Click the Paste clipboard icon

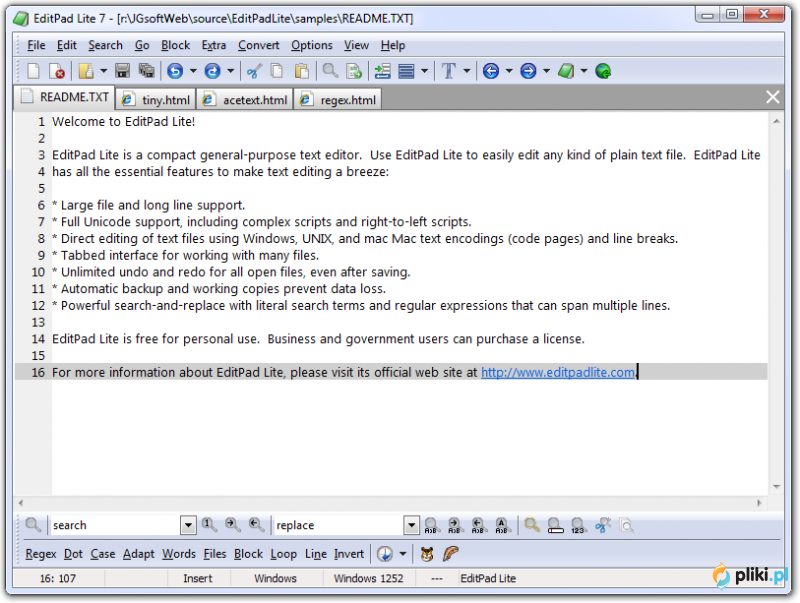click(302, 71)
